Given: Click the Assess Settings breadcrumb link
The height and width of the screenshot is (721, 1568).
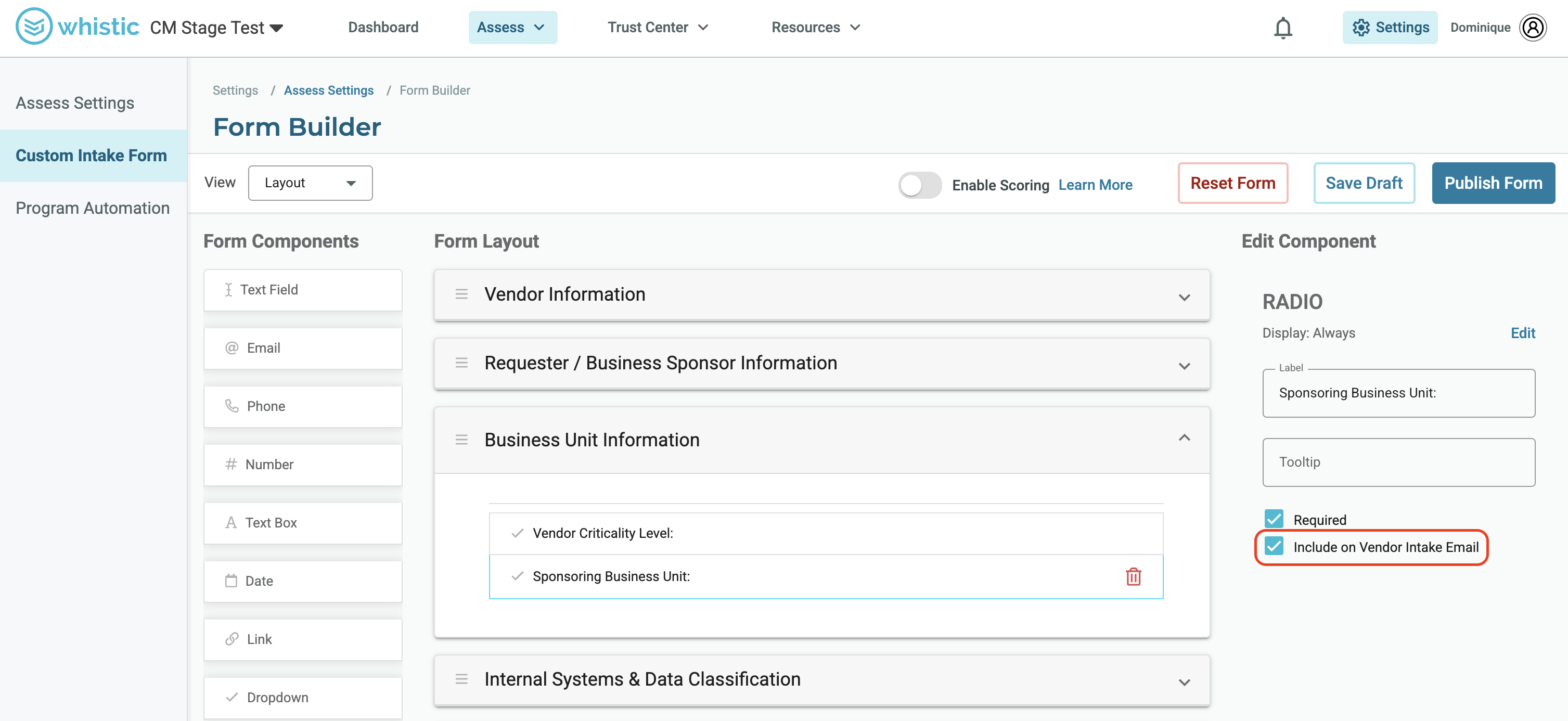Looking at the screenshot, I should pos(329,90).
